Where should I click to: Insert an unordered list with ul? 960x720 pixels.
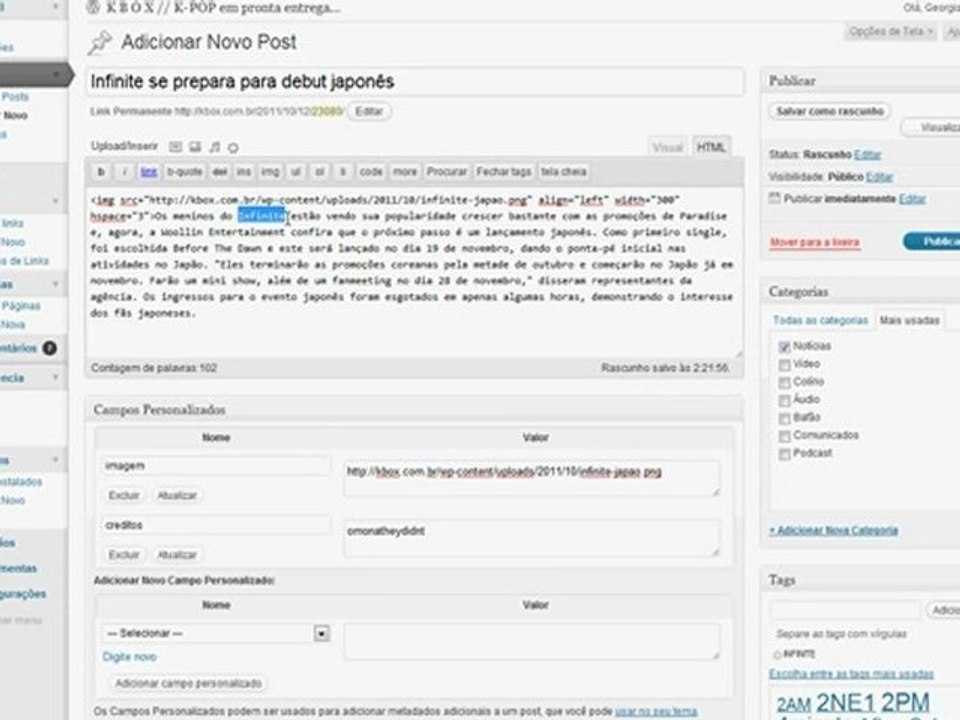296,172
